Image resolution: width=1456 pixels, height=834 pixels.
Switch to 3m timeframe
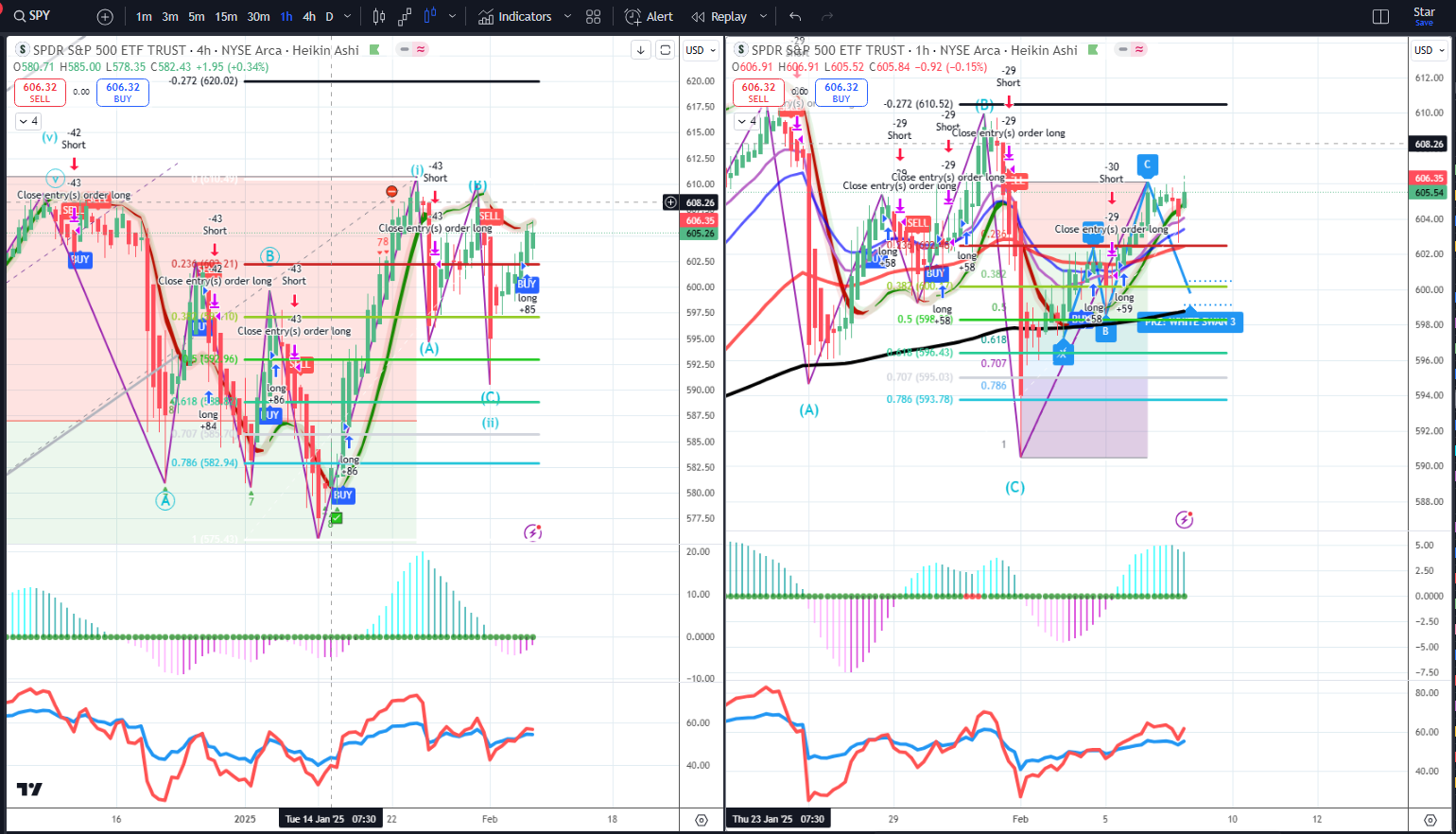click(170, 17)
